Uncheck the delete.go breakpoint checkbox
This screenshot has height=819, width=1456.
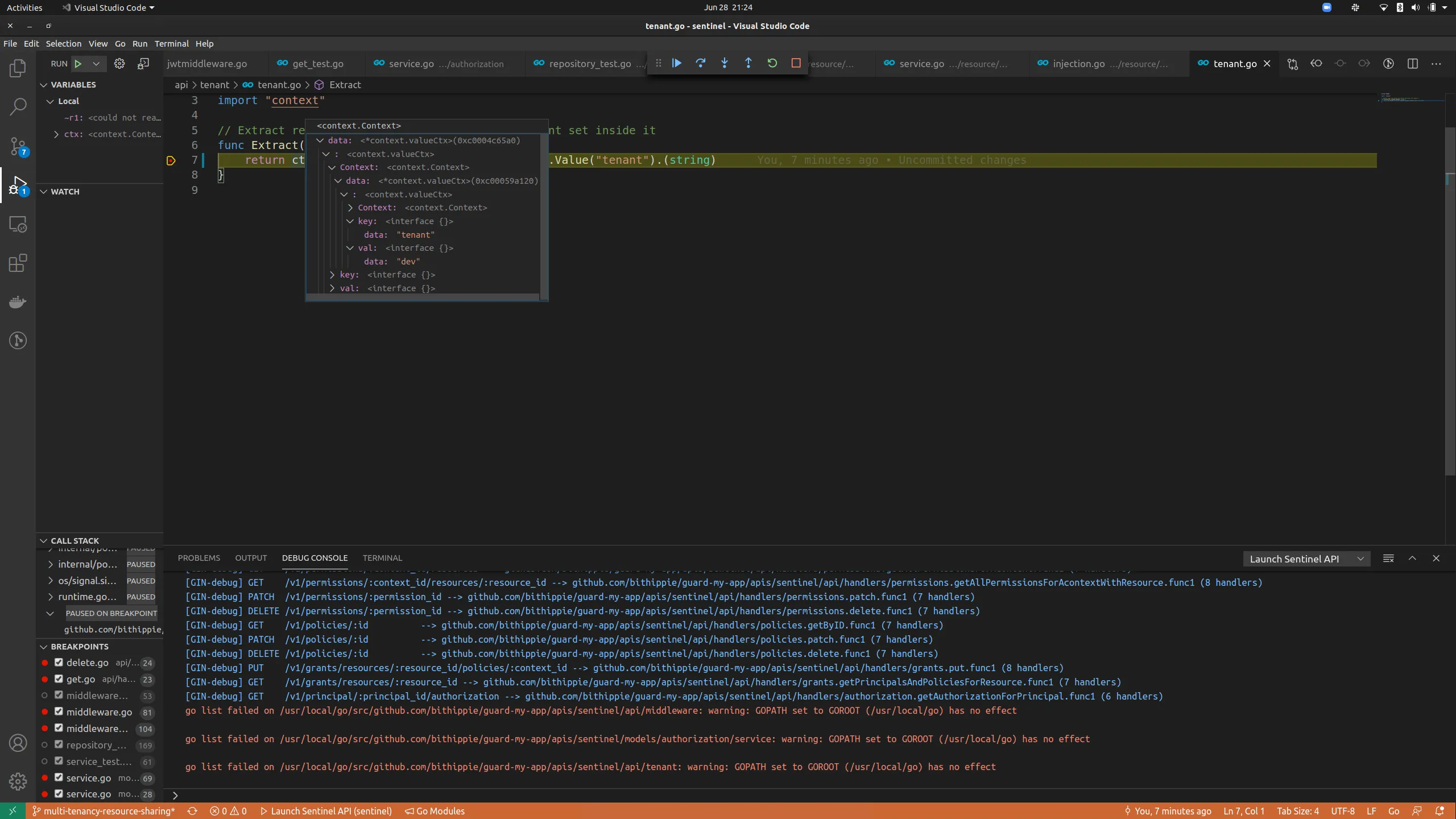[x=59, y=662]
